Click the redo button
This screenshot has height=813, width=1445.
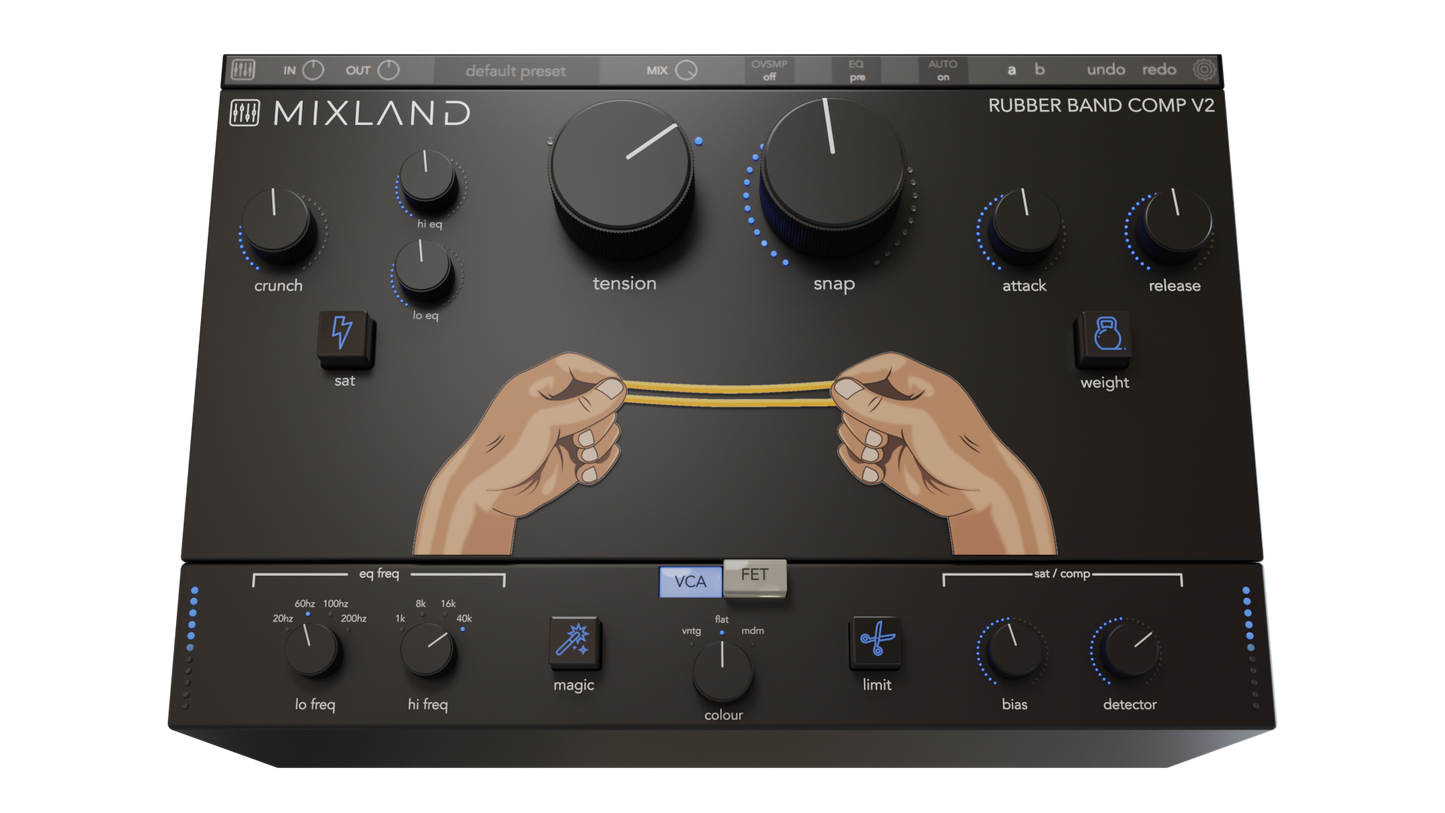click(x=1159, y=70)
